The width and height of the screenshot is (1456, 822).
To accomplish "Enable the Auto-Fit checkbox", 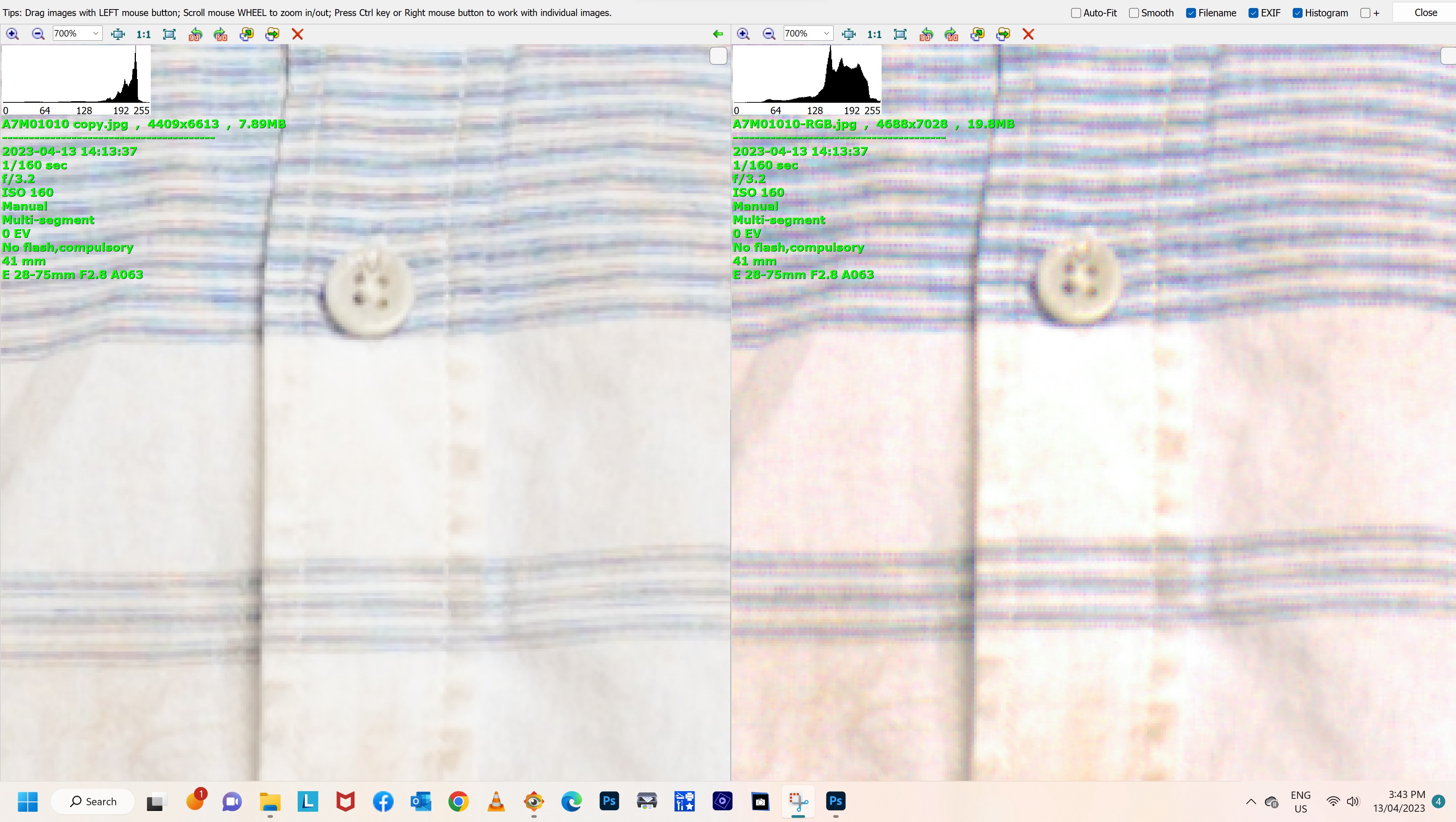I will click(1076, 13).
